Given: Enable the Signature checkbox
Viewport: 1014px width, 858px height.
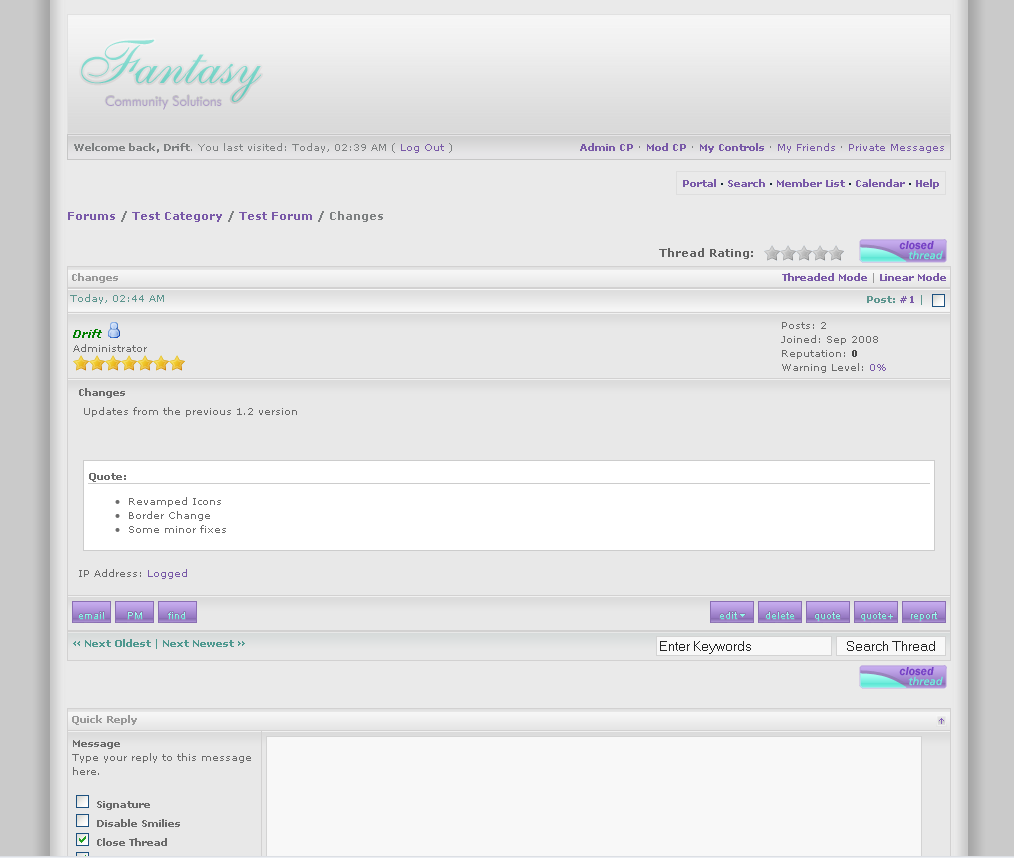Looking at the screenshot, I should (x=83, y=802).
